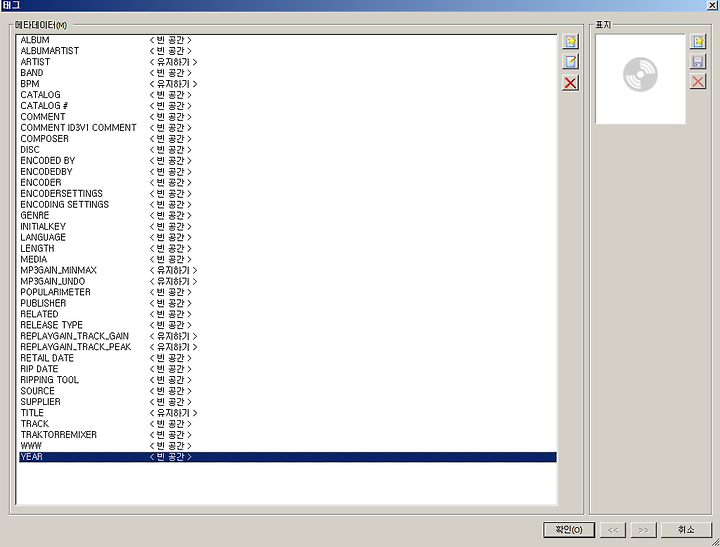720x547 pixels.
Task: Select the CATALOG # row
Action: (x=288, y=106)
